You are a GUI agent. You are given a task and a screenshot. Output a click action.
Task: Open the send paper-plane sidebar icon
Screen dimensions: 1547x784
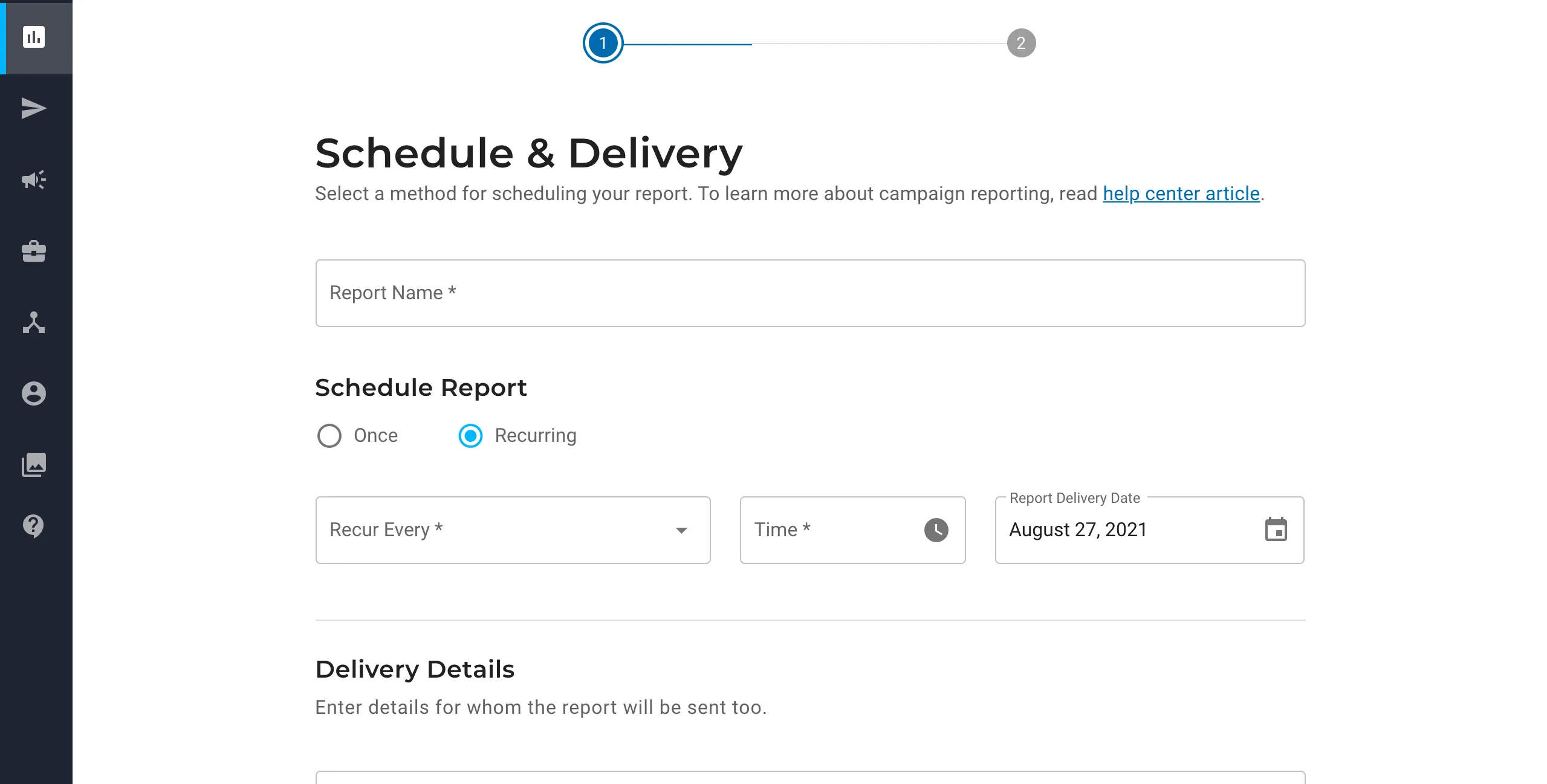tap(34, 108)
